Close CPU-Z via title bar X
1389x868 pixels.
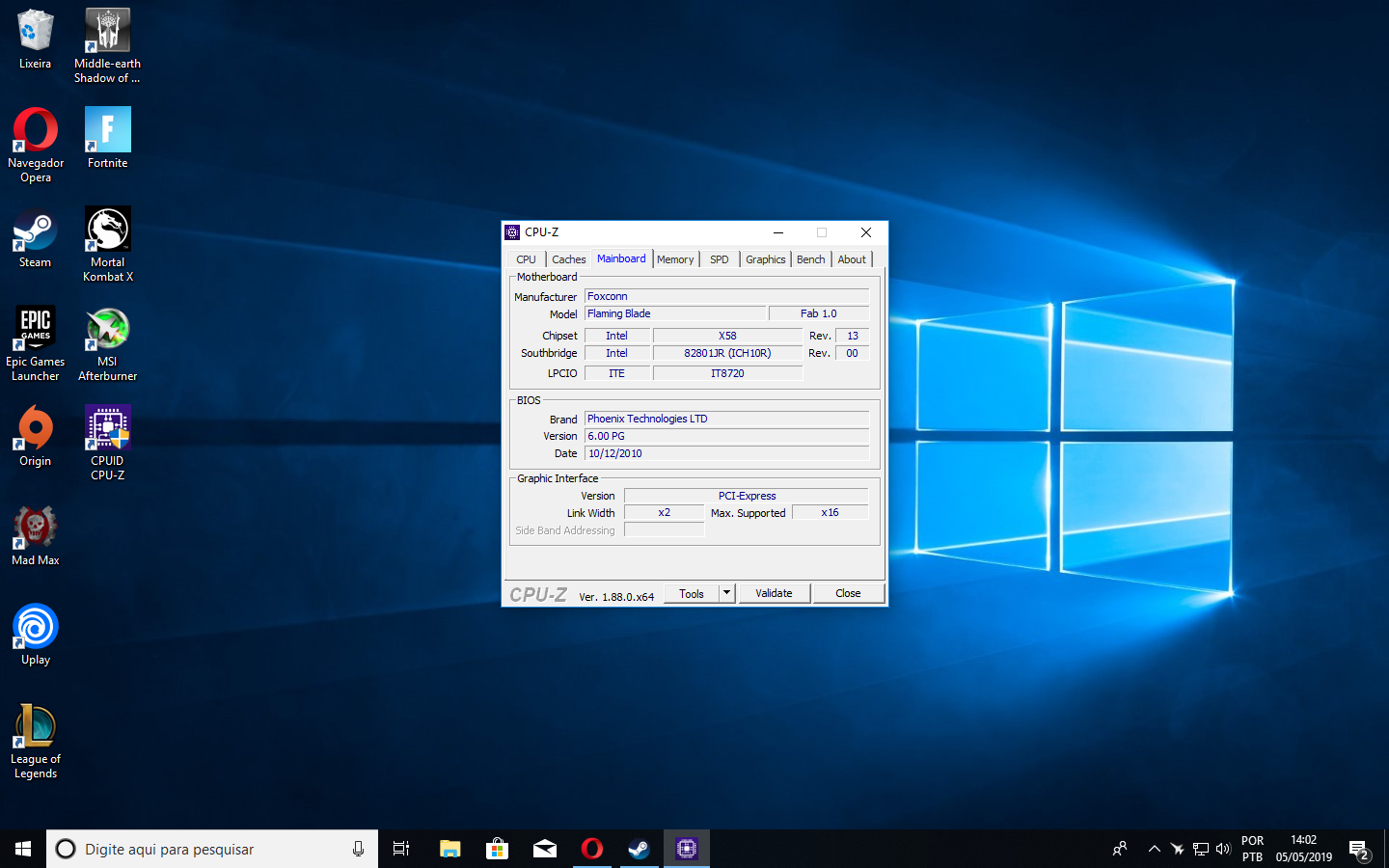[866, 232]
